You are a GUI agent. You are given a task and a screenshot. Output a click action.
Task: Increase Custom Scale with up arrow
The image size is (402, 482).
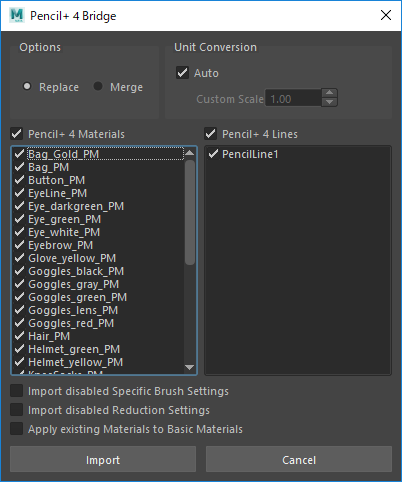329,93
